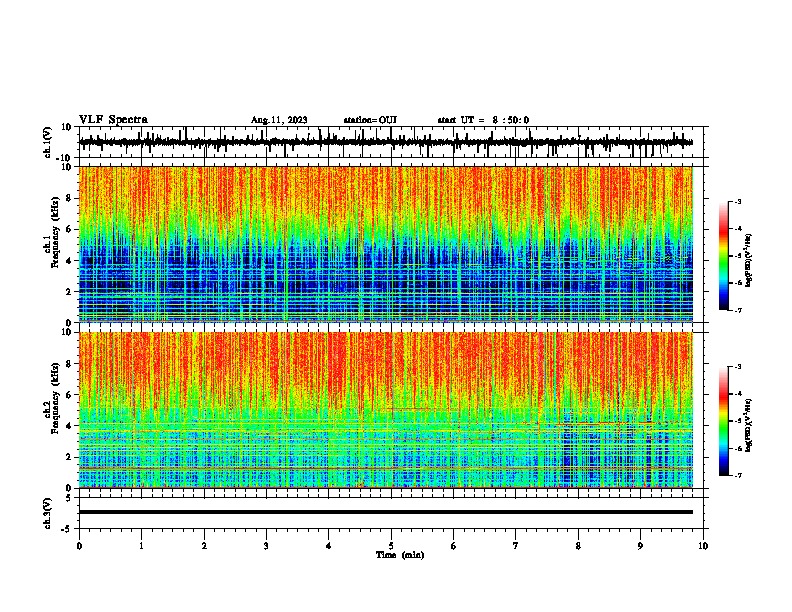The image size is (792, 612).
Task: Click the ch.3 flat black trace line
Action: [x=386, y=512]
